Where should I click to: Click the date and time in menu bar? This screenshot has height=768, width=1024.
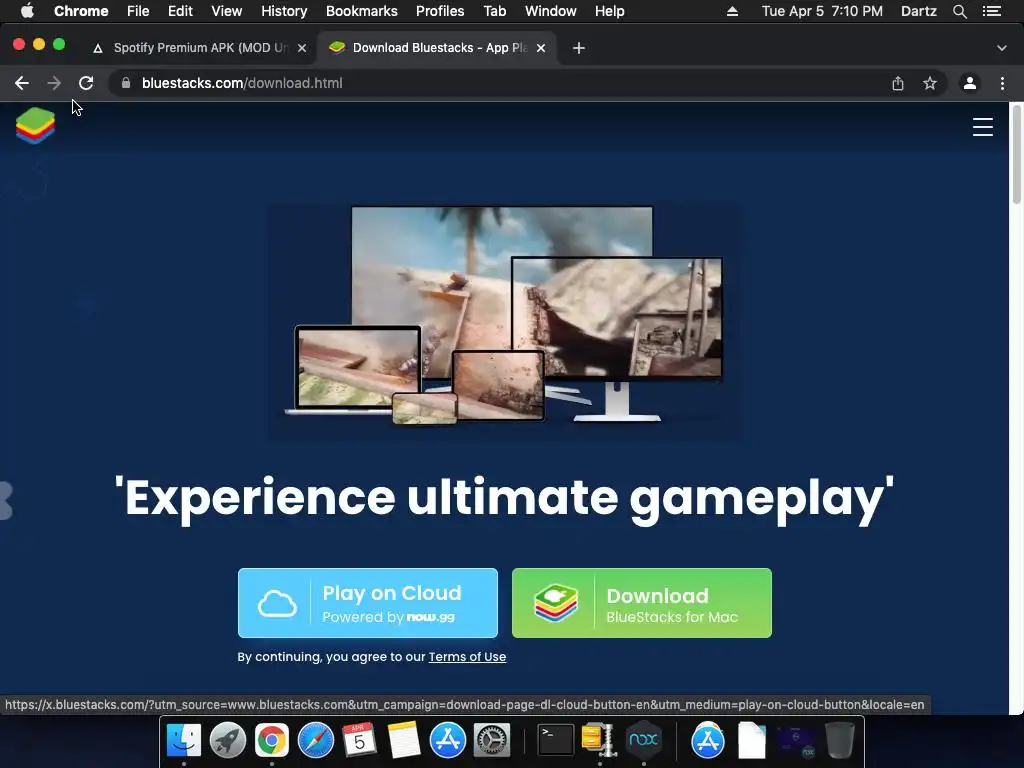[x=822, y=11]
